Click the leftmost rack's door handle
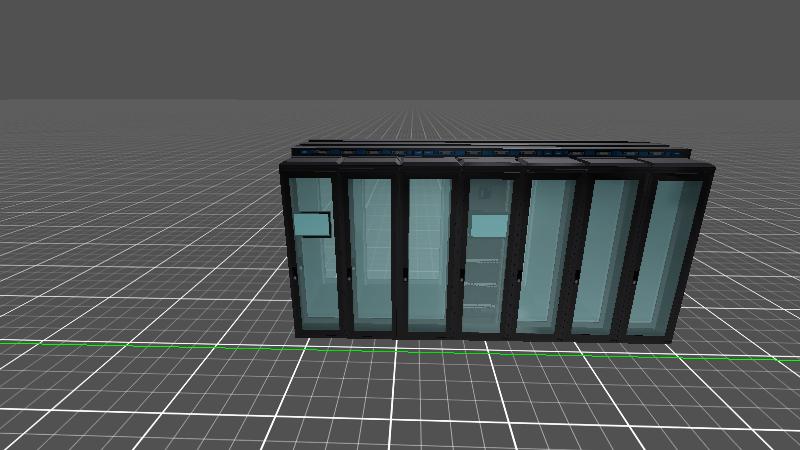Screen dimensions: 800x450 tap(294, 272)
